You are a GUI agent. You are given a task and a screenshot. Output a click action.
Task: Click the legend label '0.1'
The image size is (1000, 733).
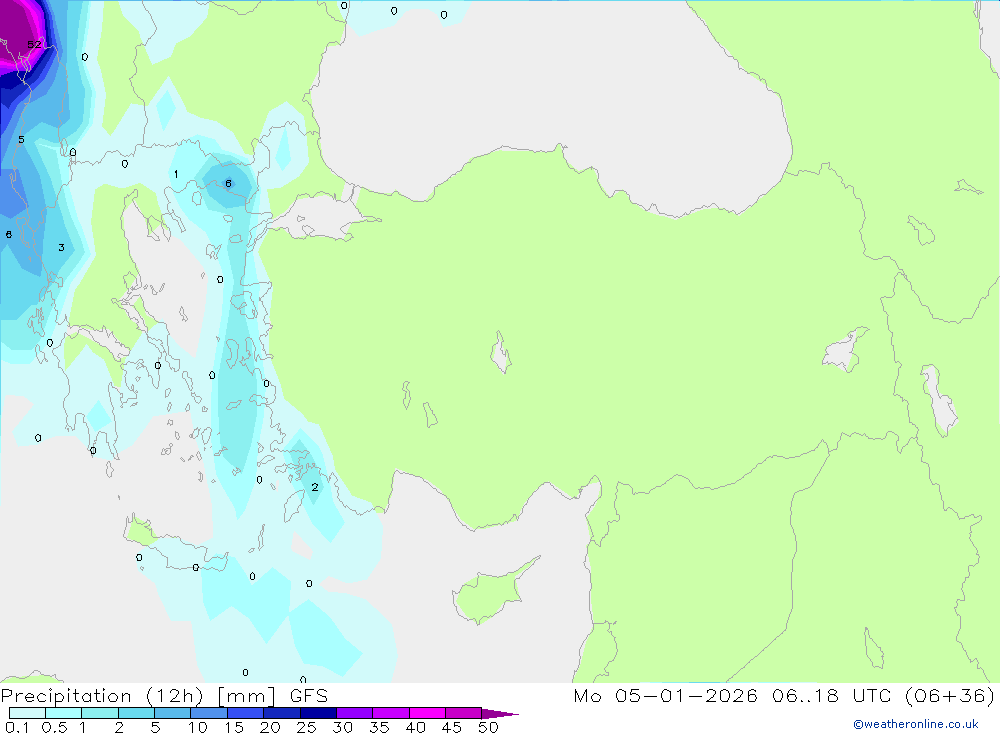(x=17, y=727)
